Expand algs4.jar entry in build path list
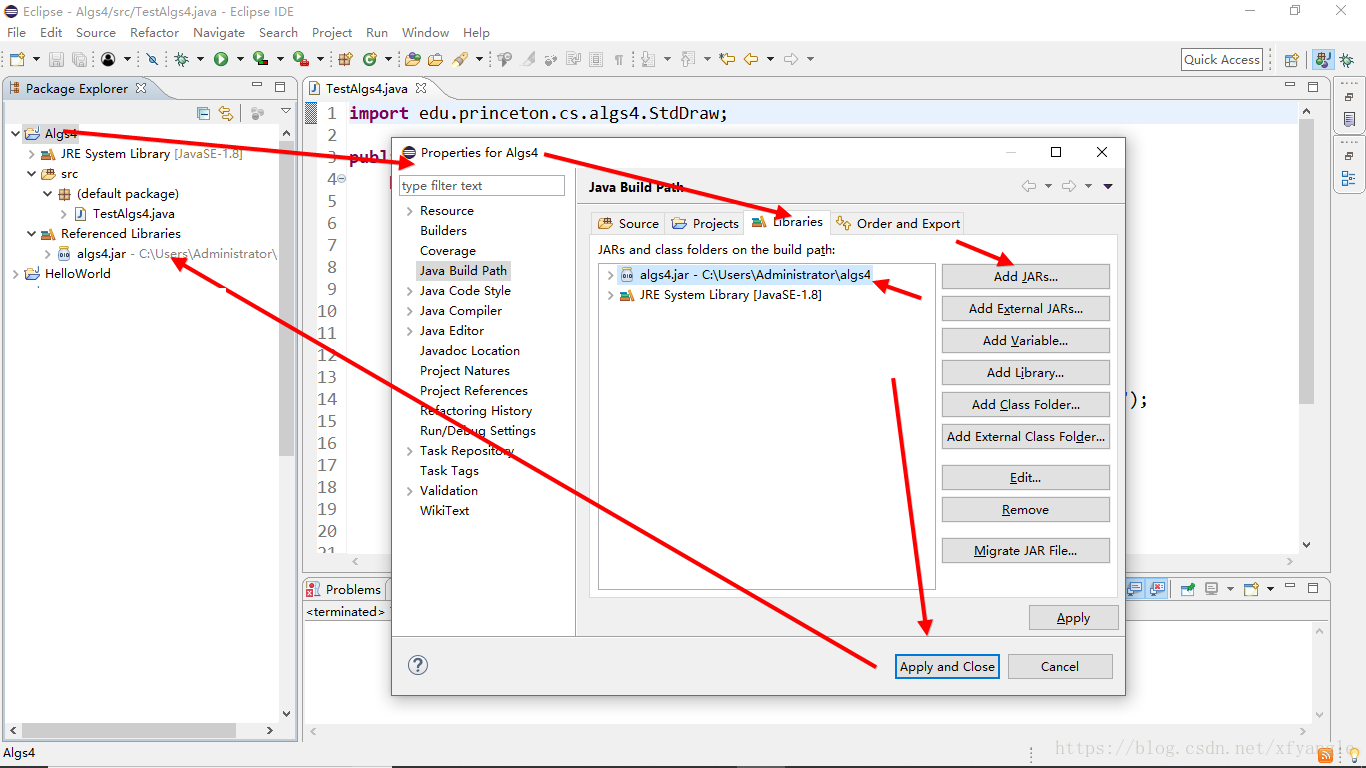 click(x=610, y=275)
